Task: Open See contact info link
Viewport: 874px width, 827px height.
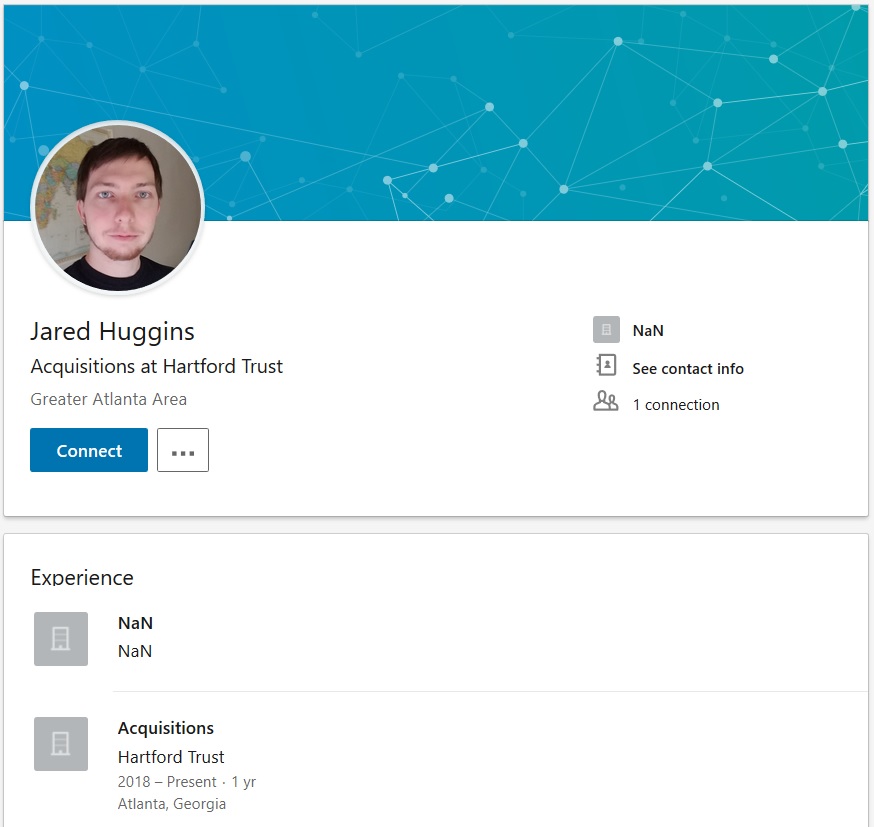Action: (x=688, y=368)
